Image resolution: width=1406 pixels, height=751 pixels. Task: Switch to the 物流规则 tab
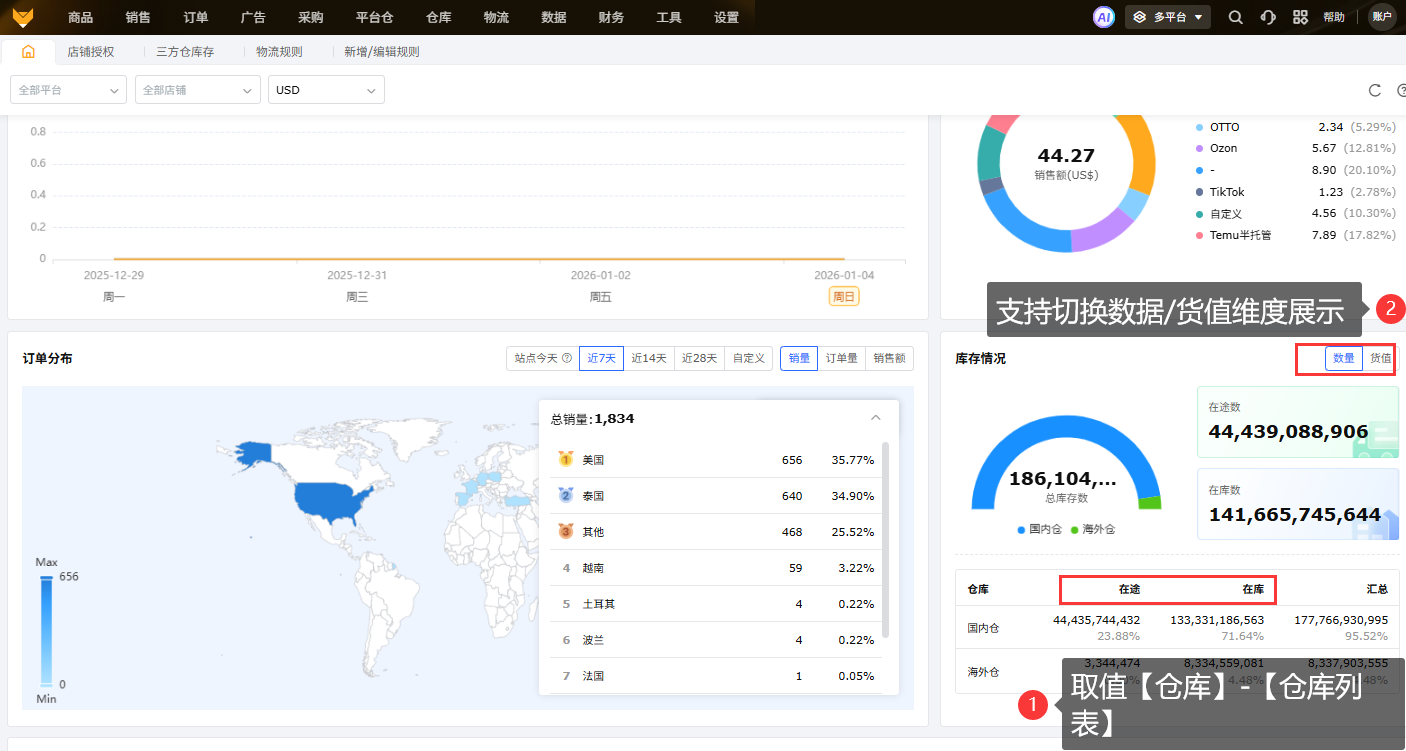279,51
